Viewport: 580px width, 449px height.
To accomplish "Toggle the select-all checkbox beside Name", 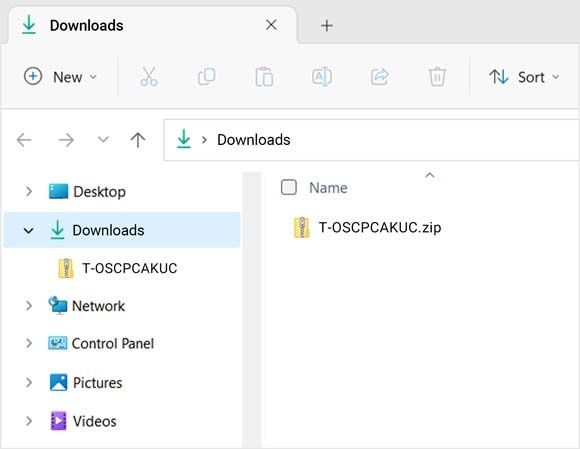I will [x=289, y=187].
